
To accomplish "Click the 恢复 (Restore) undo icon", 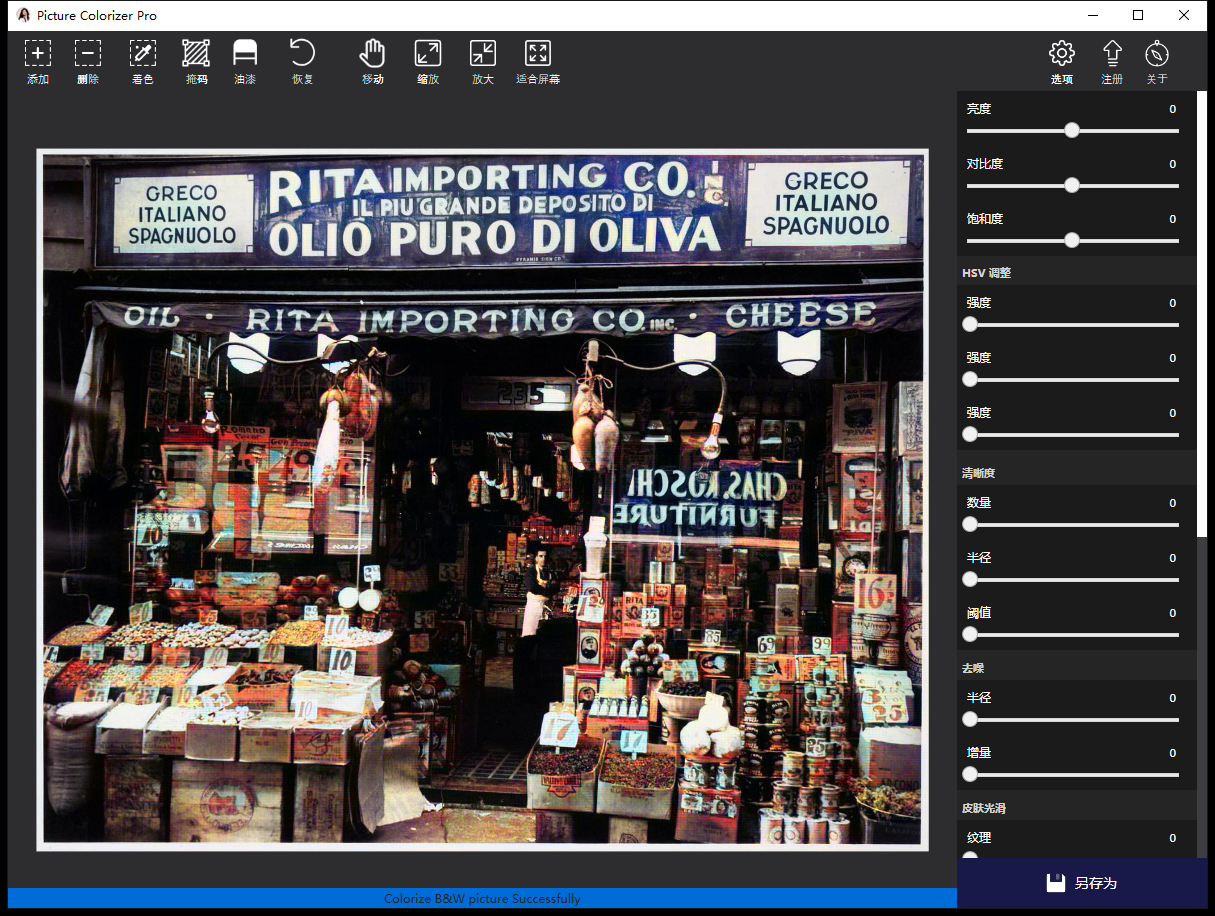I will [302, 54].
